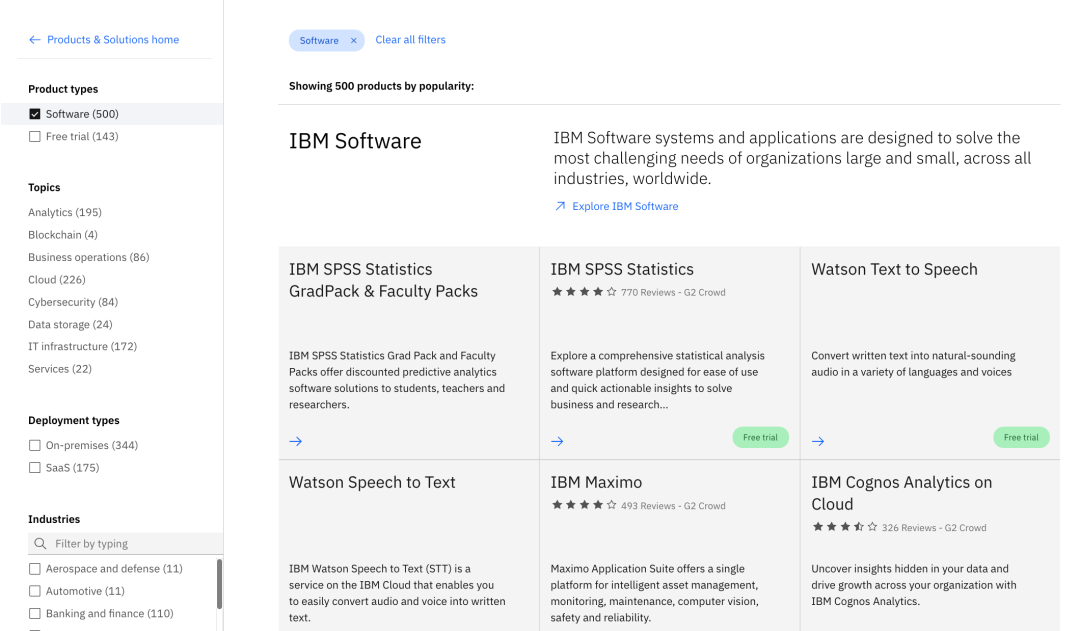Viewport: 1080px width, 631px height.
Task: Click Clear all filters link
Action: click(x=410, y=40)
